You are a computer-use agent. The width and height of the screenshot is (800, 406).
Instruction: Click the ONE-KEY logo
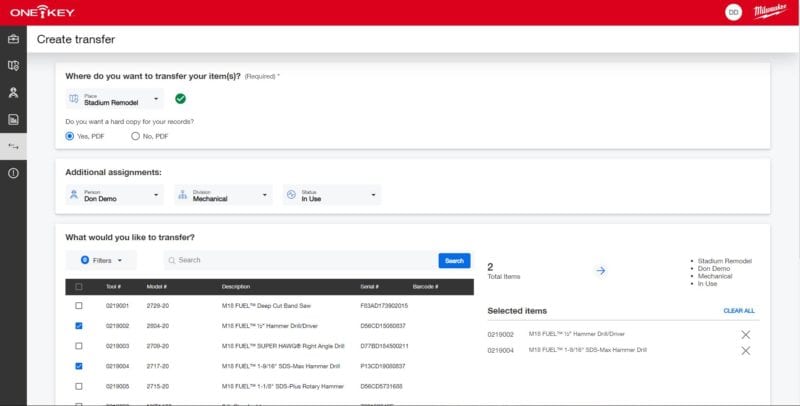click(42, 12)
